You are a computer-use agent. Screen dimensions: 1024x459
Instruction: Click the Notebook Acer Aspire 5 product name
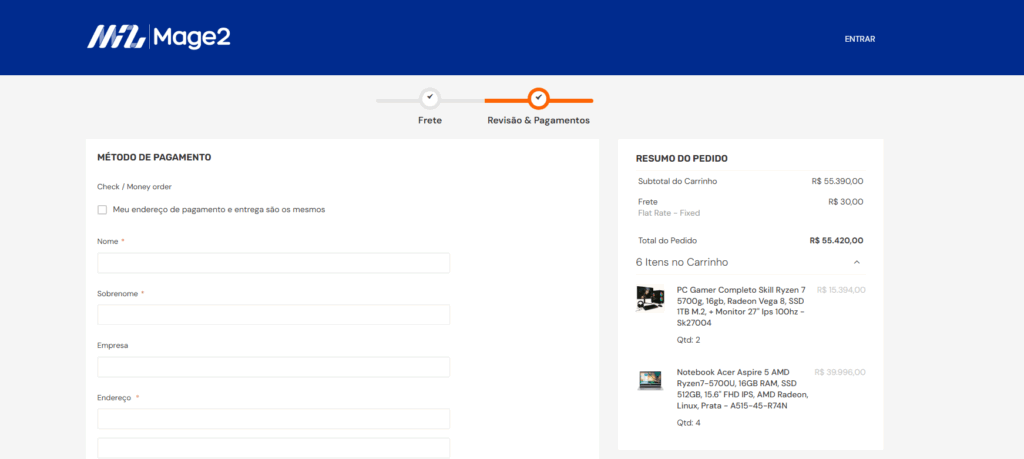tap(741, 389)
